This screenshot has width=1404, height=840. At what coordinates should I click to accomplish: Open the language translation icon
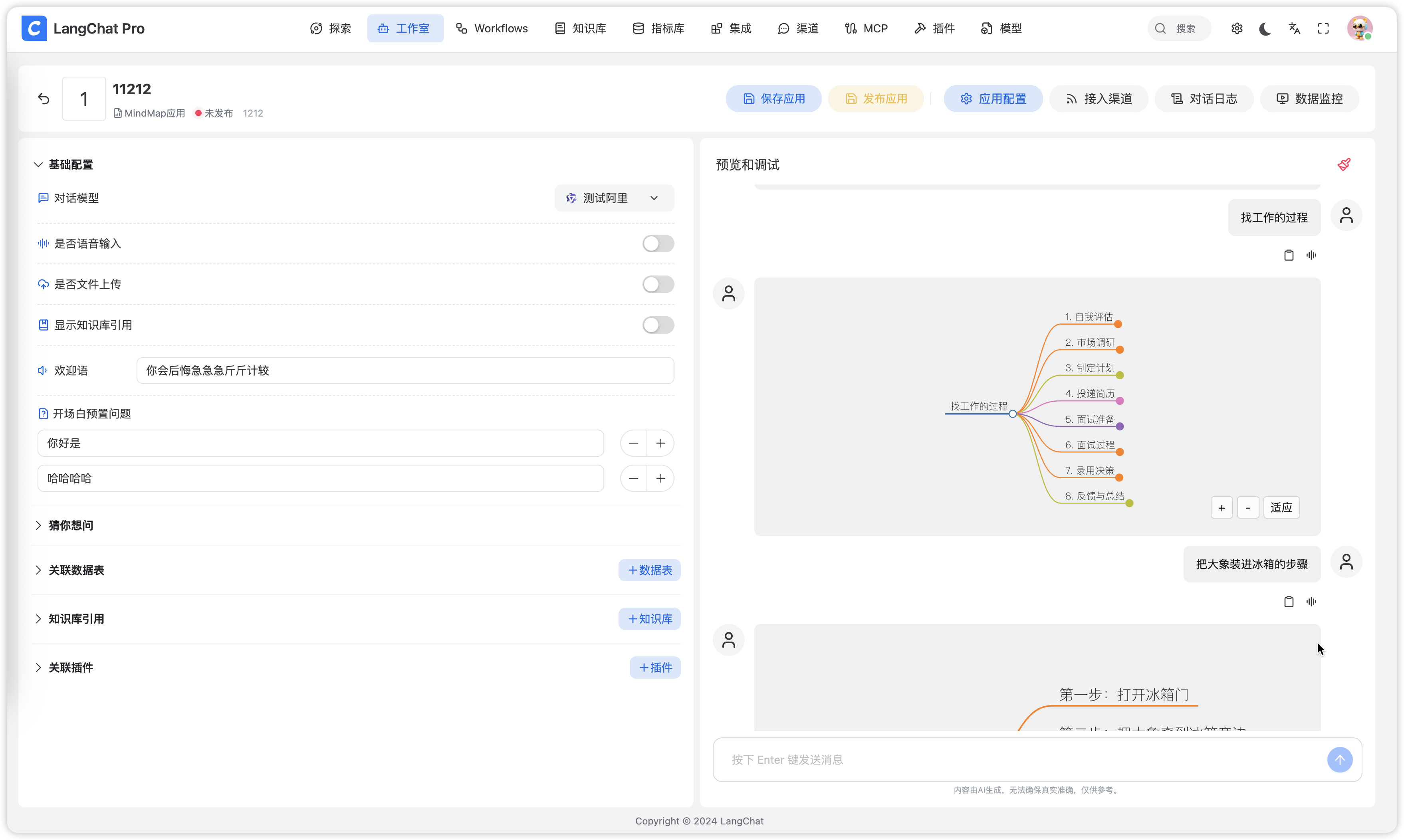pyautogui.click(x=1294, y=28)
